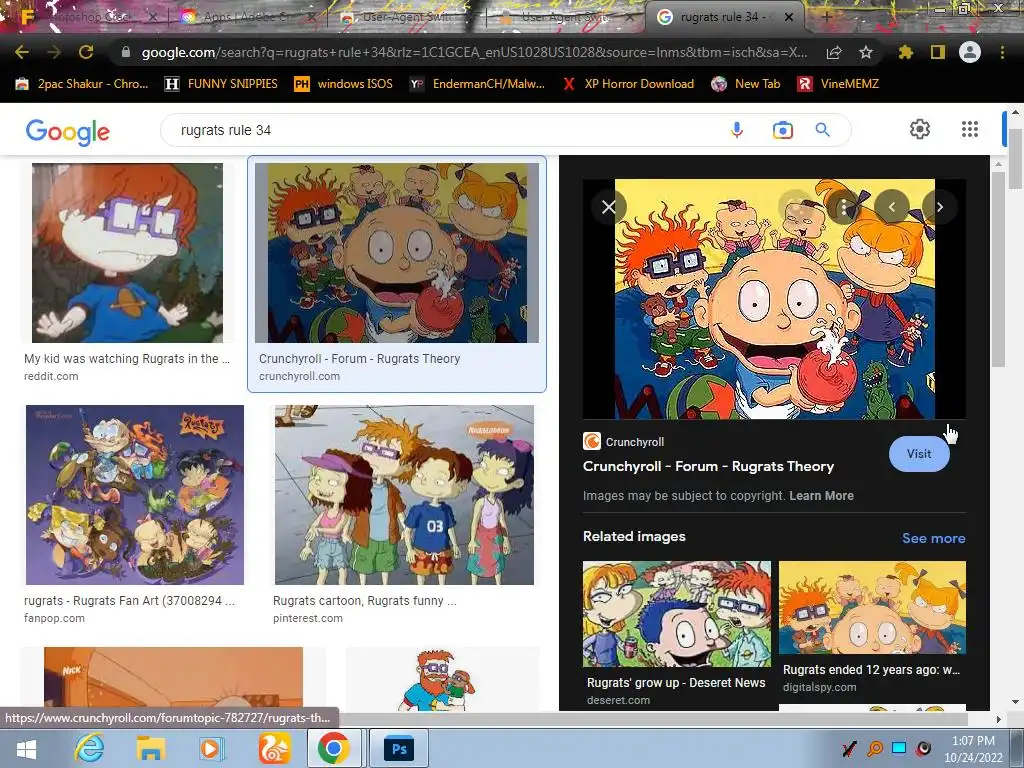Screen dimensions: 1024x768
Task: Switch to the Apps | Adobe tab
Action: [245, 17]
